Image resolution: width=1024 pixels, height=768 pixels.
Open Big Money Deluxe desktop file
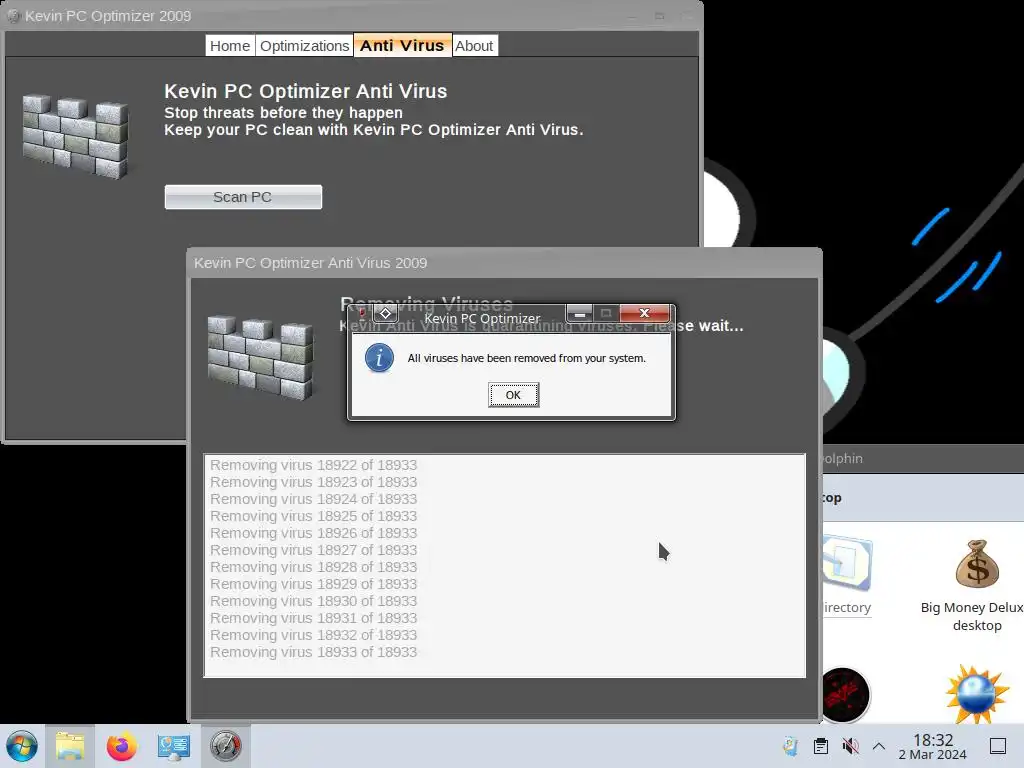(x=976, y=585)
